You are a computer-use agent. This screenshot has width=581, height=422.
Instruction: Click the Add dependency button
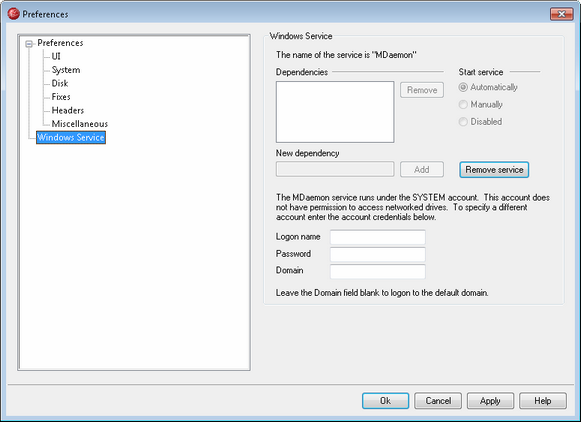(422, 170)
